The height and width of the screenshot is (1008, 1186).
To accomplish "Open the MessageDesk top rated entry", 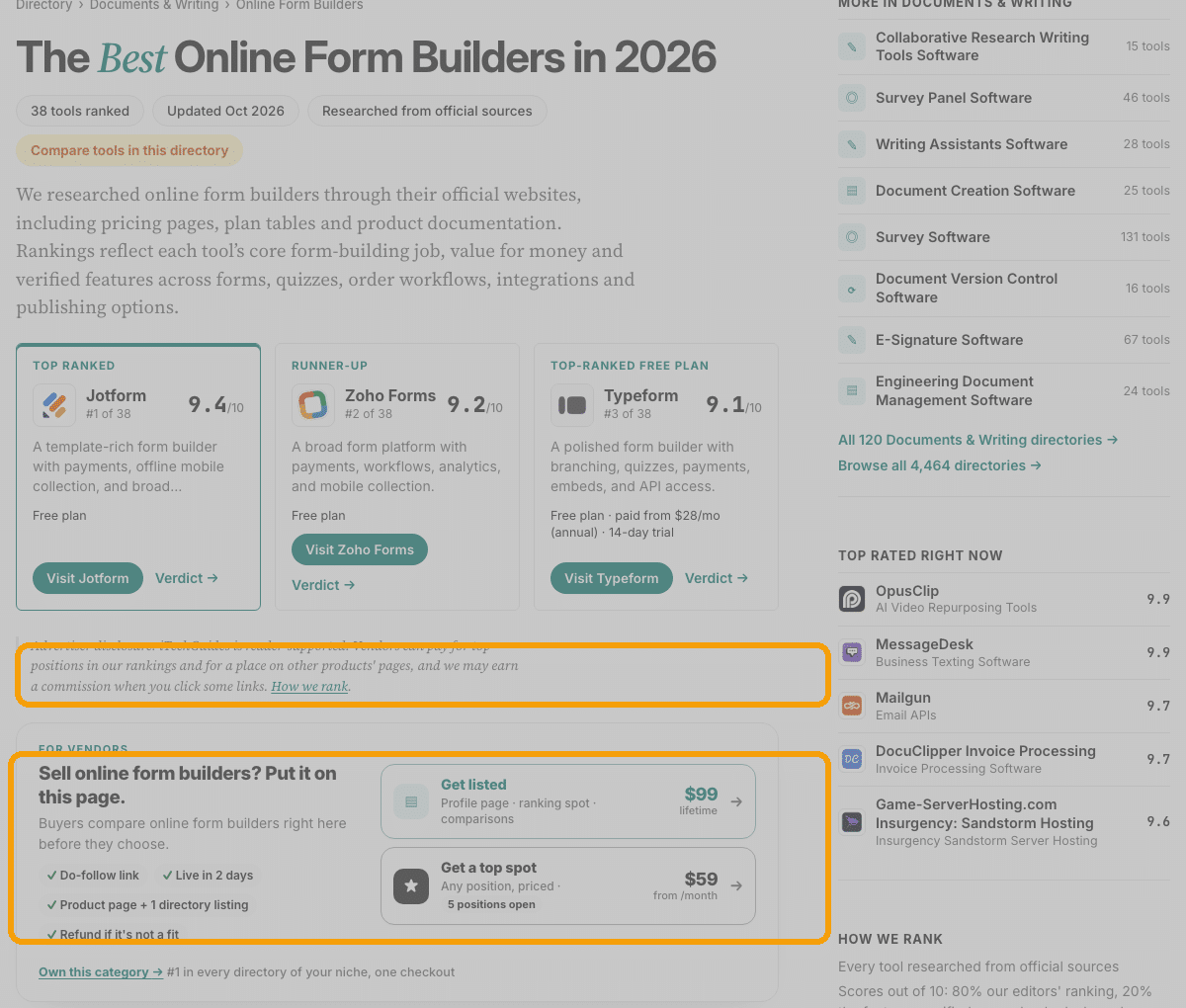I will pos(1004,652).
